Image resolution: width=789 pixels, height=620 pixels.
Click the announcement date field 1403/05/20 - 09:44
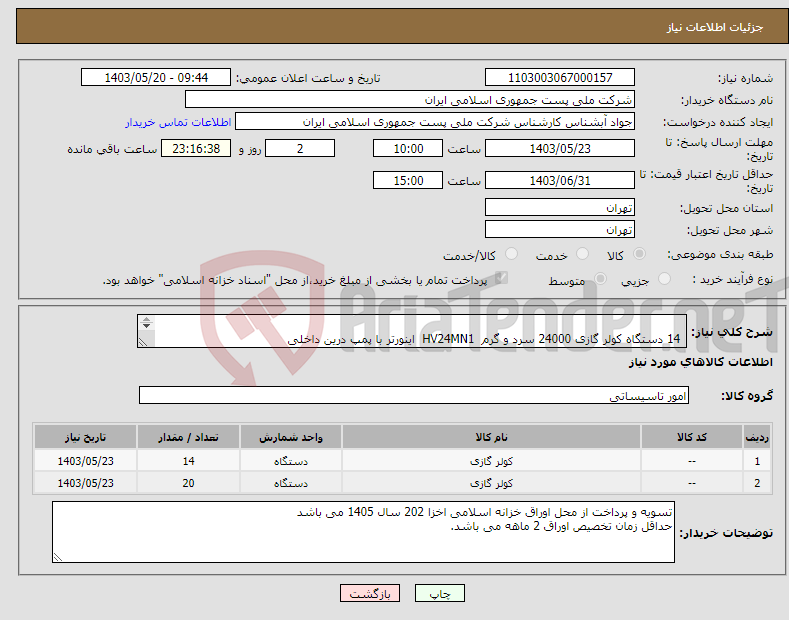[x=156, y=78]
